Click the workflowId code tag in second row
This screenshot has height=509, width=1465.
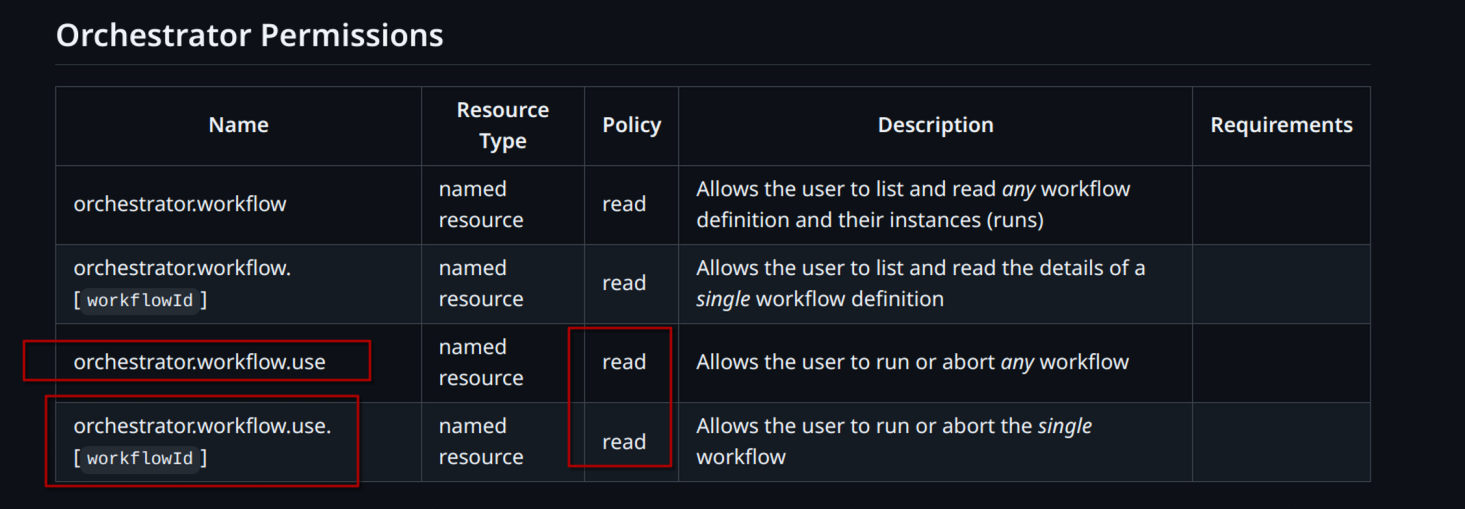[x=140, y=300]
